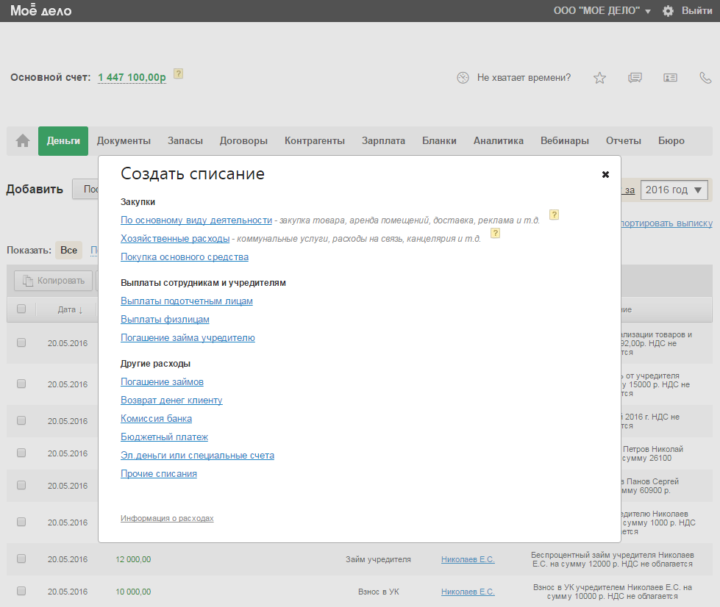
Task: Open the 'Зарплата' tab
Action: coord(383,141)
